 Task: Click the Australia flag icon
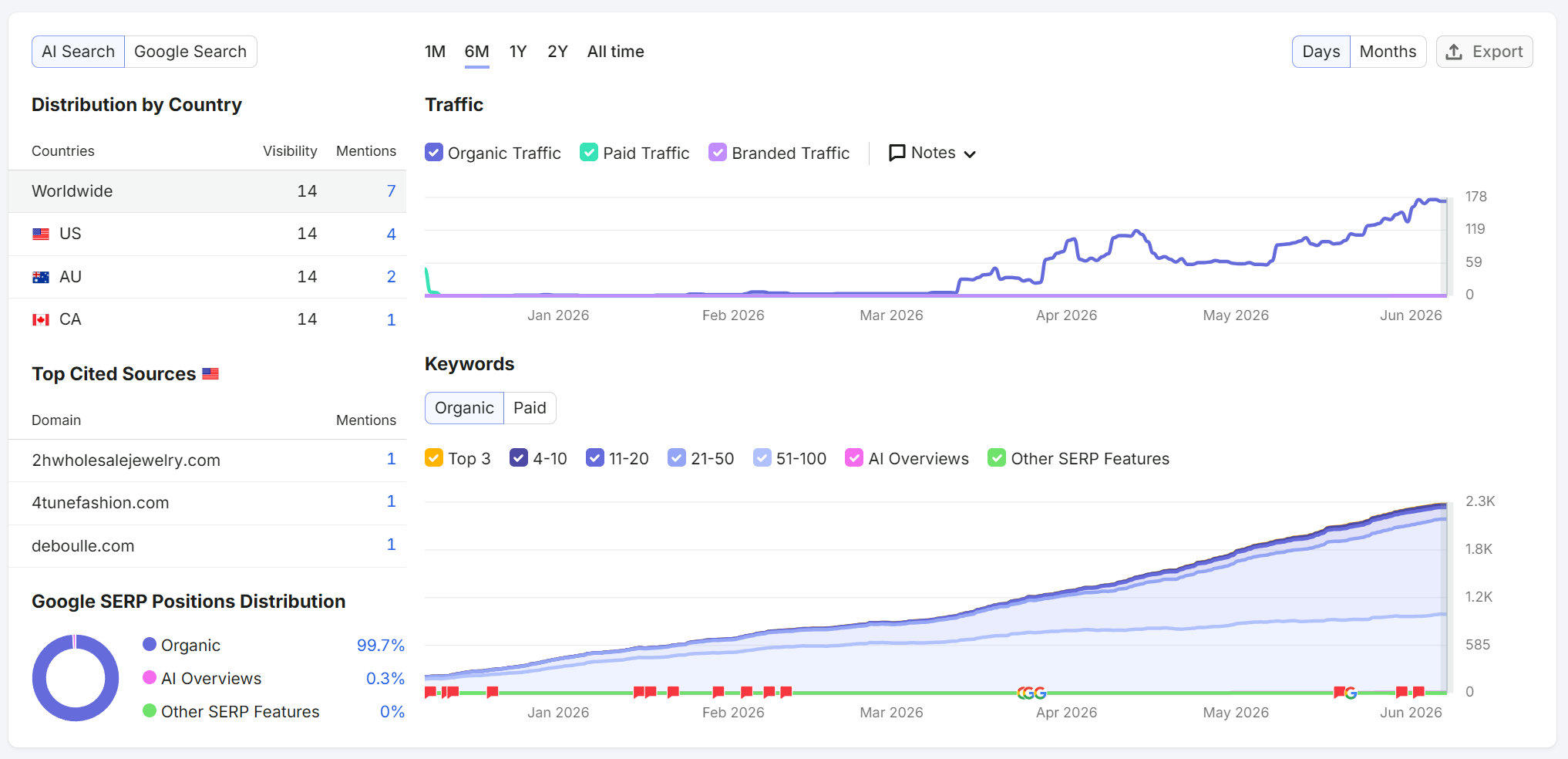click(41, 277)
